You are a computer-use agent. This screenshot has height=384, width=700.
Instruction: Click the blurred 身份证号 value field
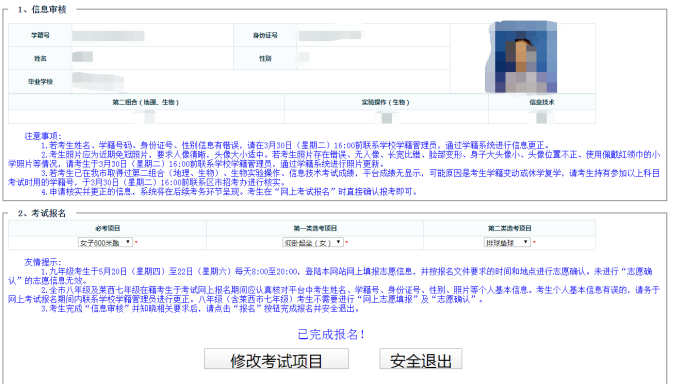pos(330,35)
